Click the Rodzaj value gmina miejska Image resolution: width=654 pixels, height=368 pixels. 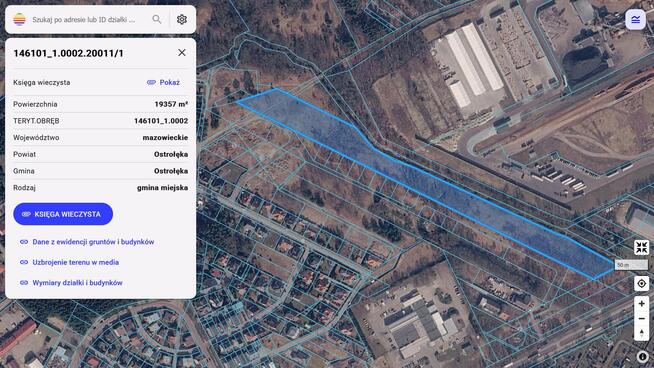tap(162, 187)
